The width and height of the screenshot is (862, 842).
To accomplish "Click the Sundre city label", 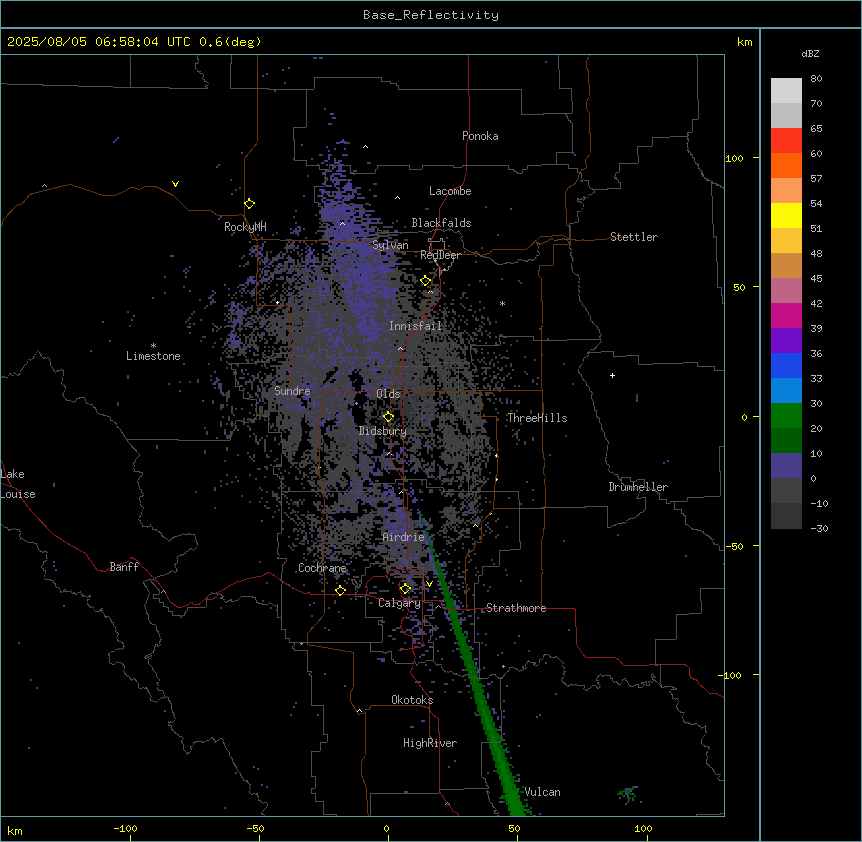I will pyautogui.click(x=292, y=391).
